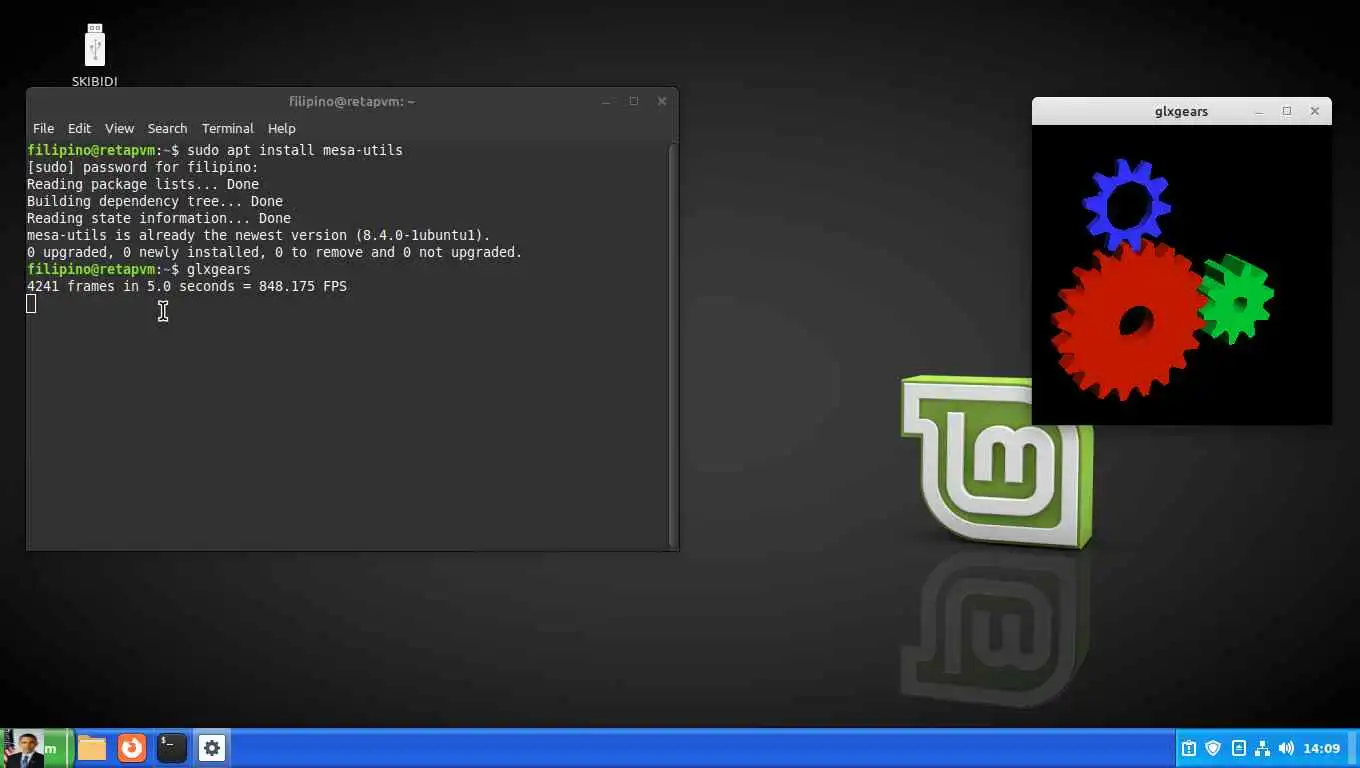Click the 'Reading package lists... Done' line

143,184
